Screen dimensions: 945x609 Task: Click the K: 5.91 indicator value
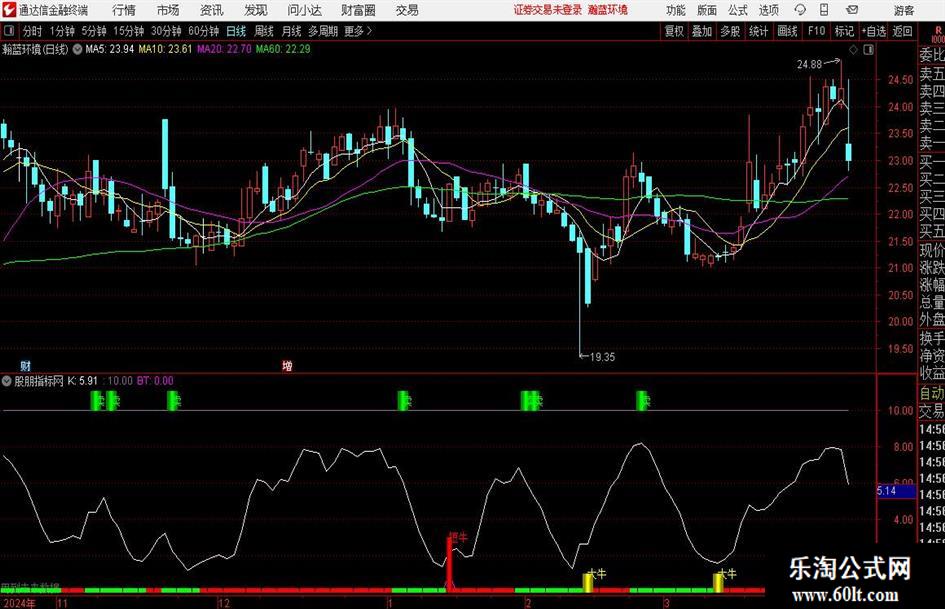(x=83, y=381)
